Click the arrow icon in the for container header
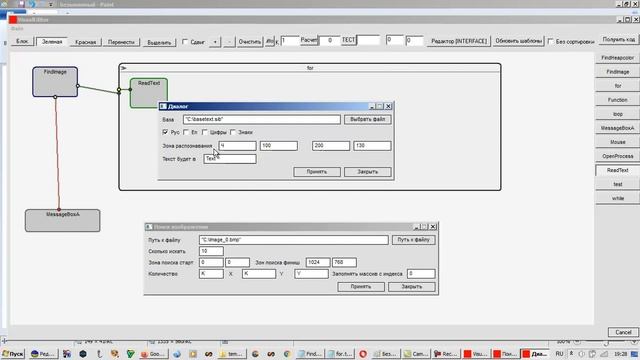The width and height of the screenshot is (640, 360). click(x=124, y=68)
